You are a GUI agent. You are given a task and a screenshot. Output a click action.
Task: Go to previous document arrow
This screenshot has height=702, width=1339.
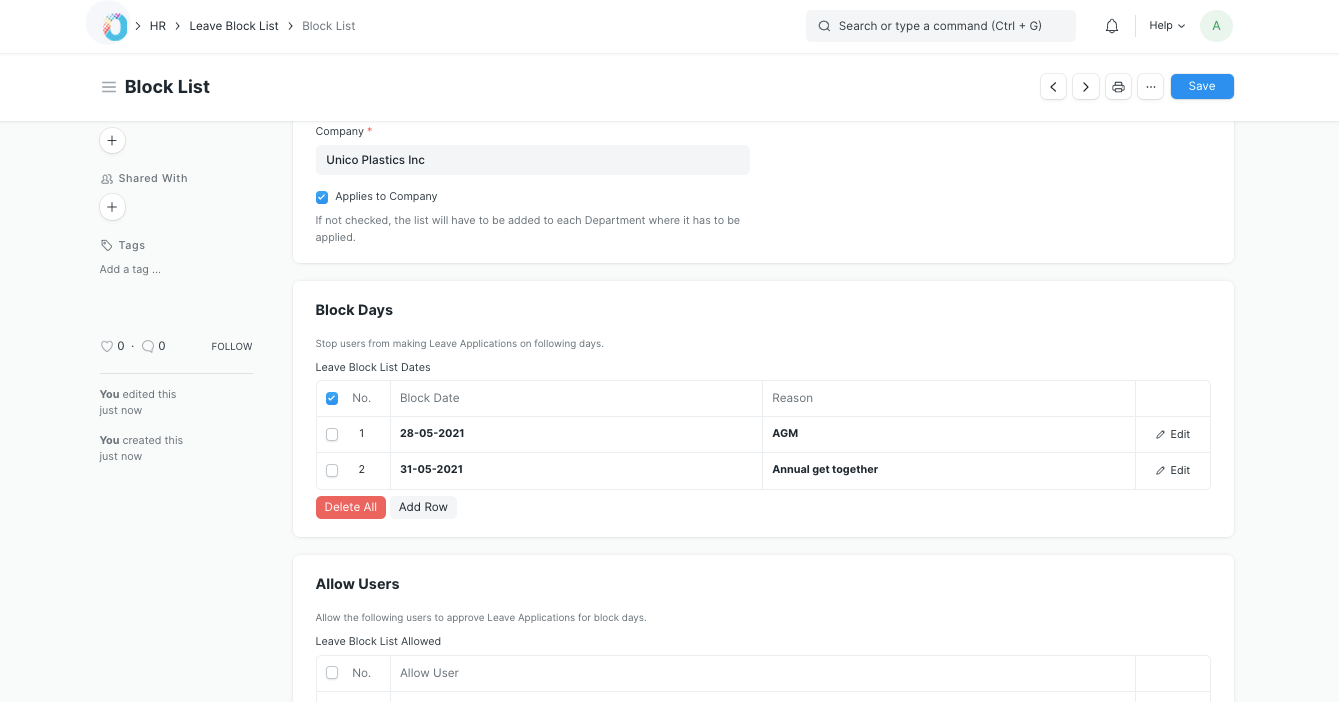(1053, 87)
